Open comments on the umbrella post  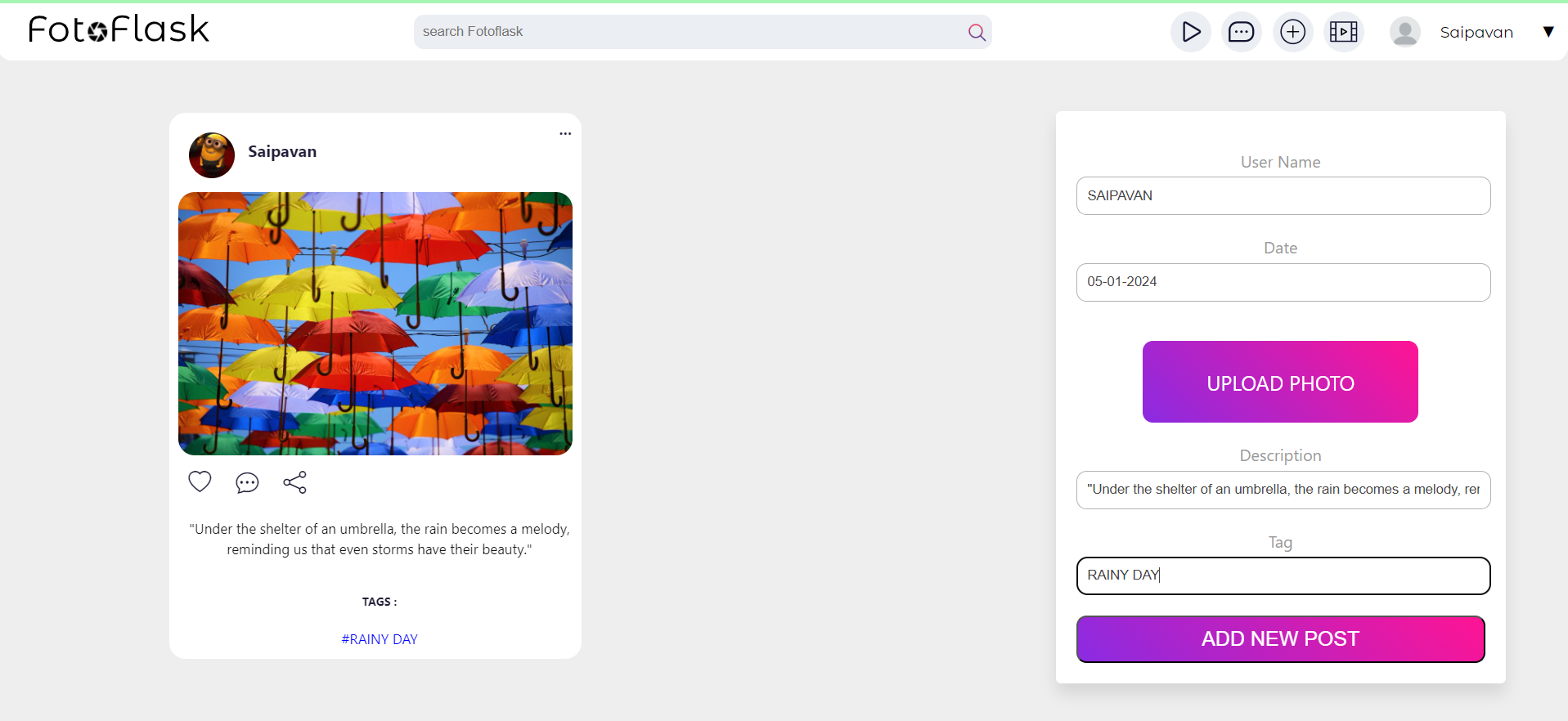click(247, 482)
